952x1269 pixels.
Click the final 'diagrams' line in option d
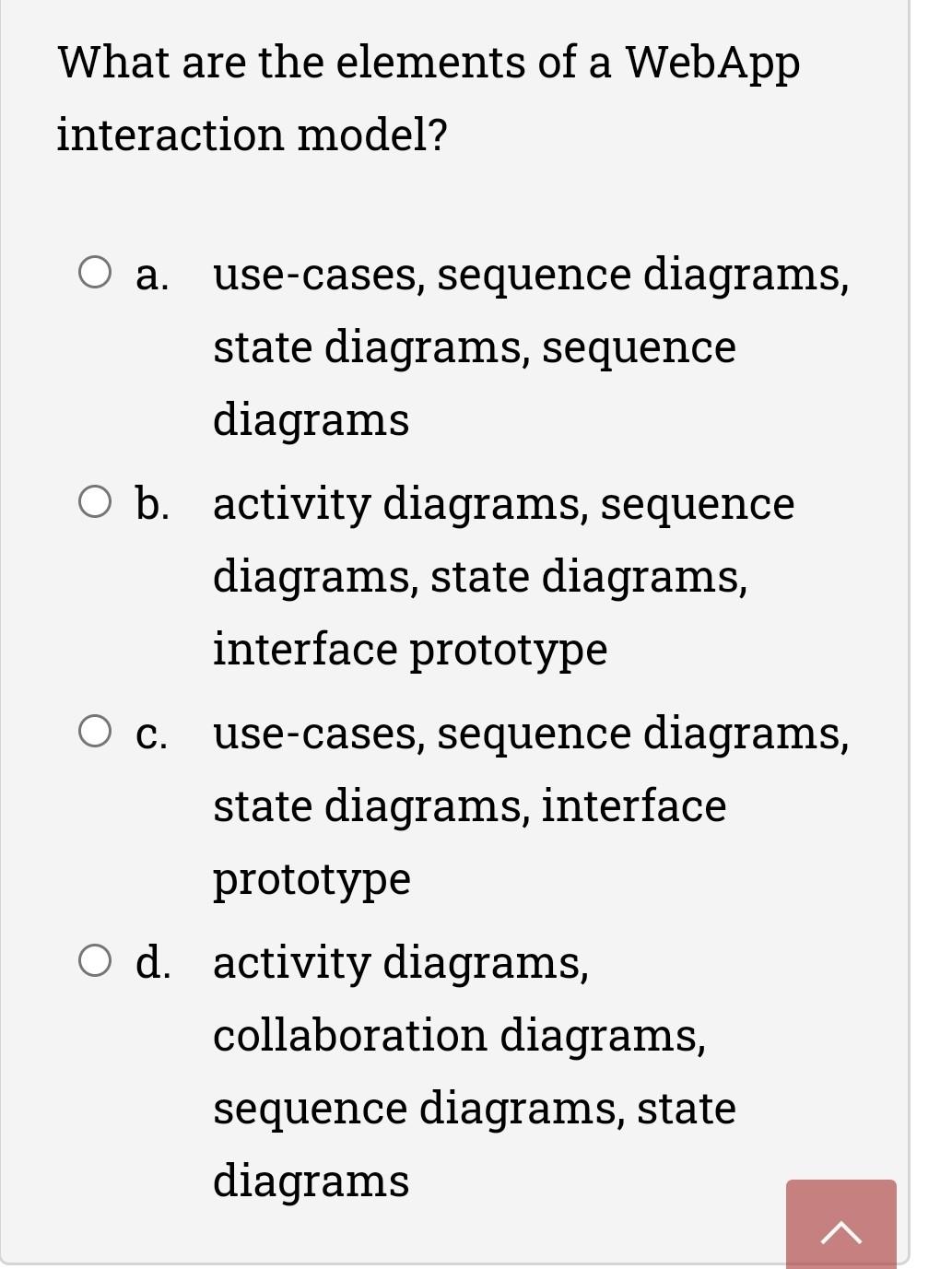click(311, 1182)
